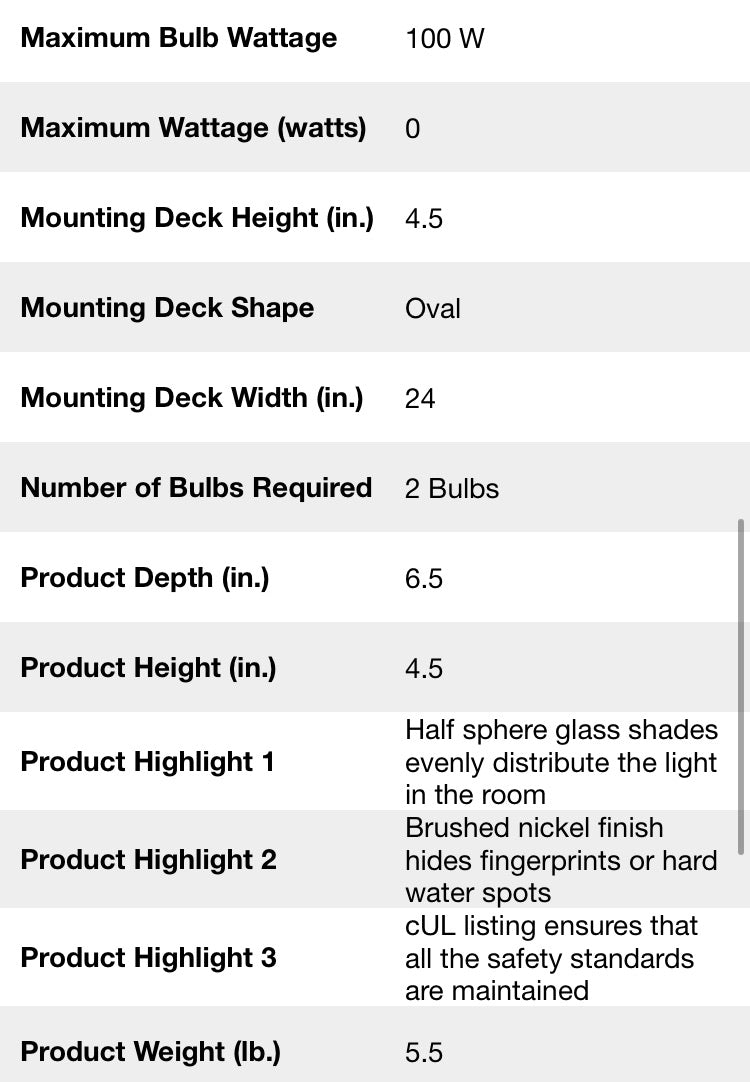The height and width of the screenshot is (1082, 750).
Task: Select the half sphere glass shades text
Action: [562, 762]
